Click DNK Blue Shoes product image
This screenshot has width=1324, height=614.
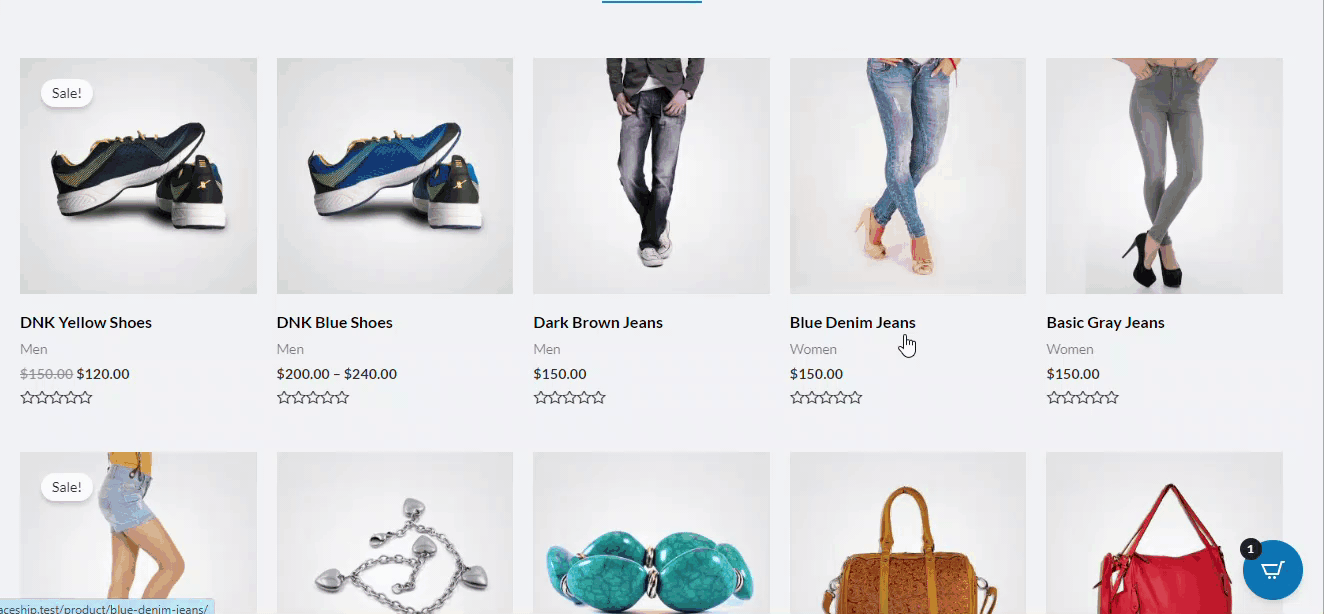pyautogui.click(x=395, y=176)
